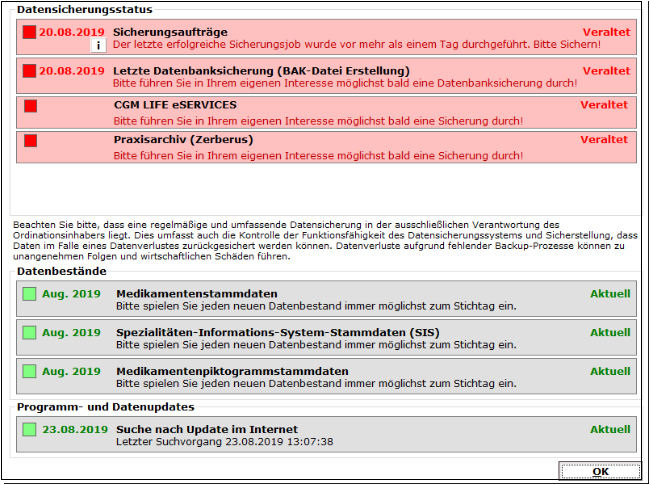Click Stichtag hint under SIS Stammdaten
The height and width of the screenshot is (485, 650).
point(316,345)
